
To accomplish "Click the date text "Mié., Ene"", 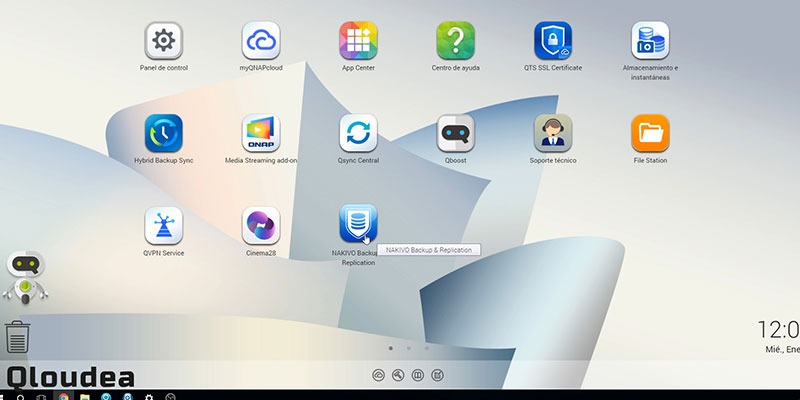I will [x=782, y=349].
